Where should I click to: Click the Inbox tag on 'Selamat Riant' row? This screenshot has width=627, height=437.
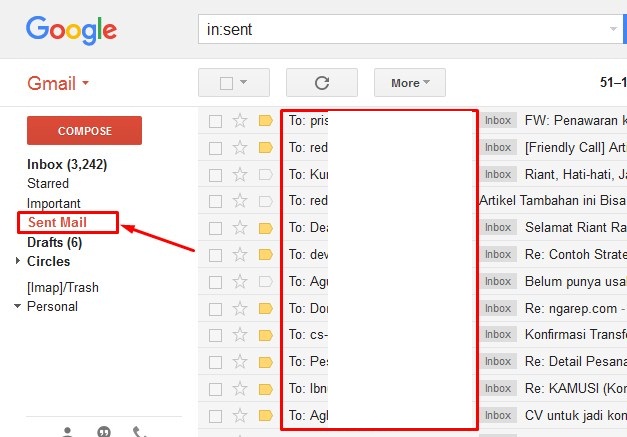pos(498,227)
